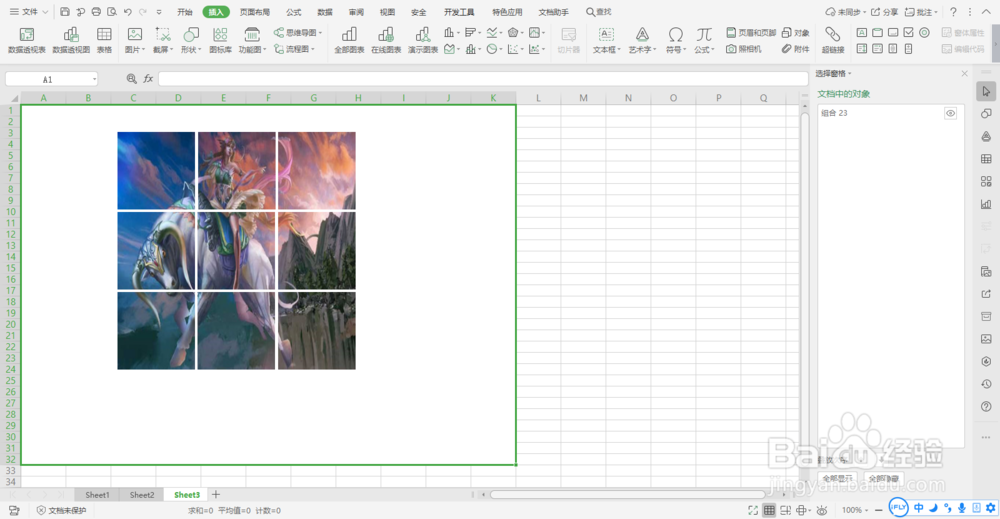
Task: Click the select arrow tool in right sidebar
Action: (x=986, y=91)
